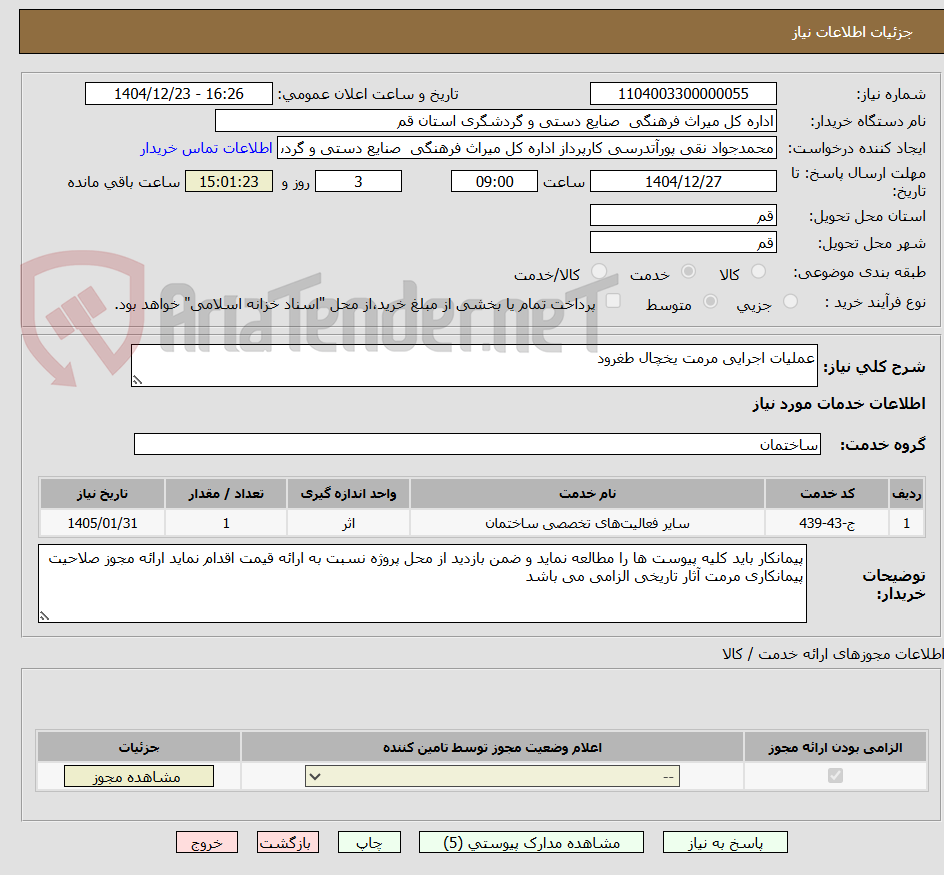Click the remaining days field showing 3
This screenshot has height=875, width=944.
[358, 181]
